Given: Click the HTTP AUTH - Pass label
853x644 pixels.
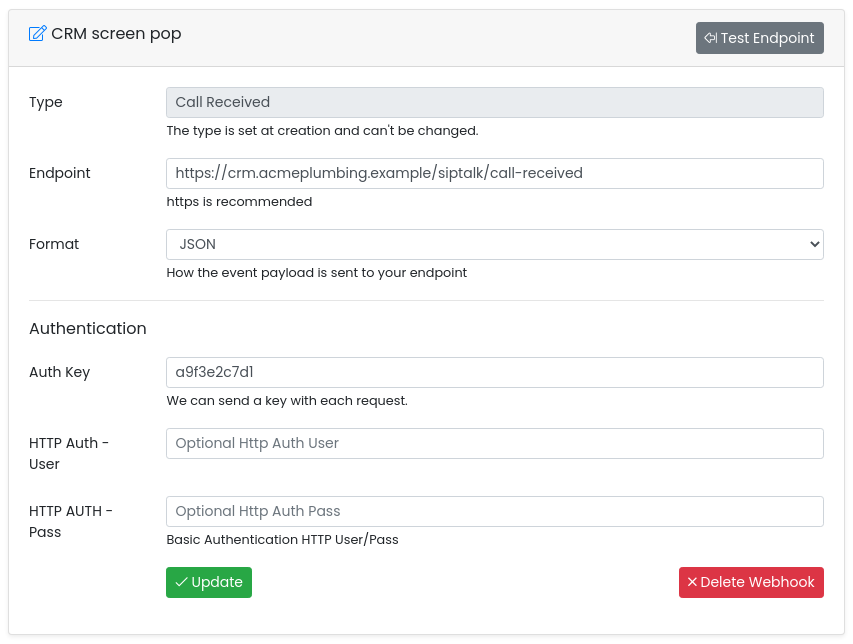Looking at the screenshot, I should point(71,522).
